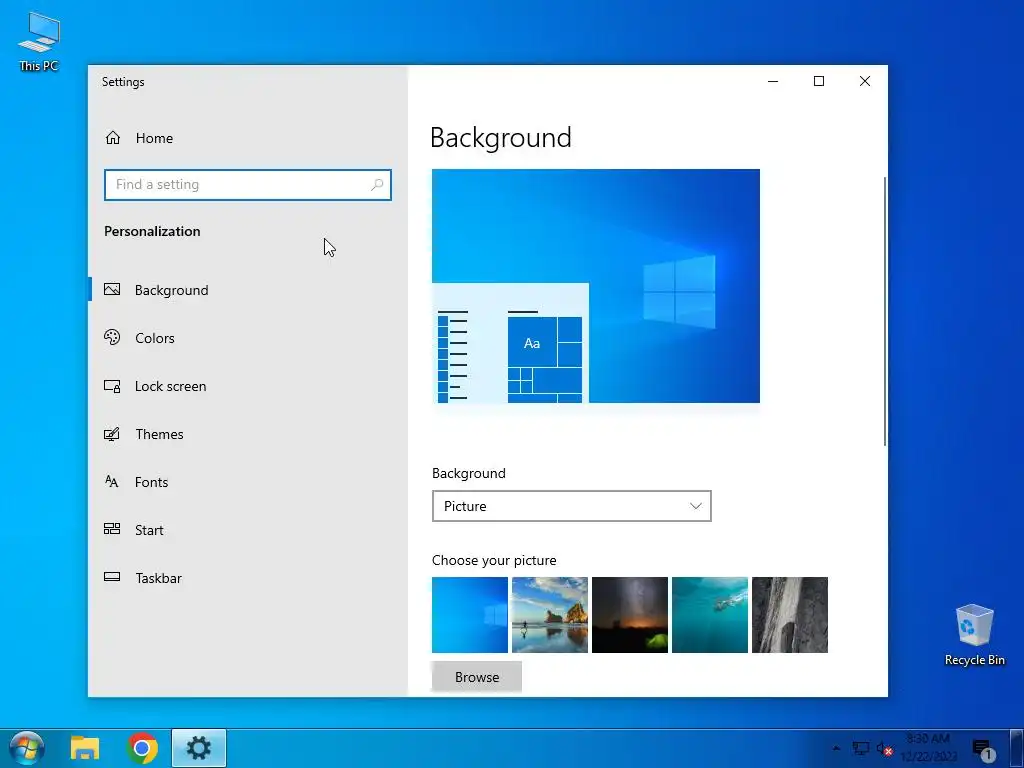Open This PC desktop icon
Image resolution: width=1024 pixels, height=768 pixels.
(x=39, y=40)
